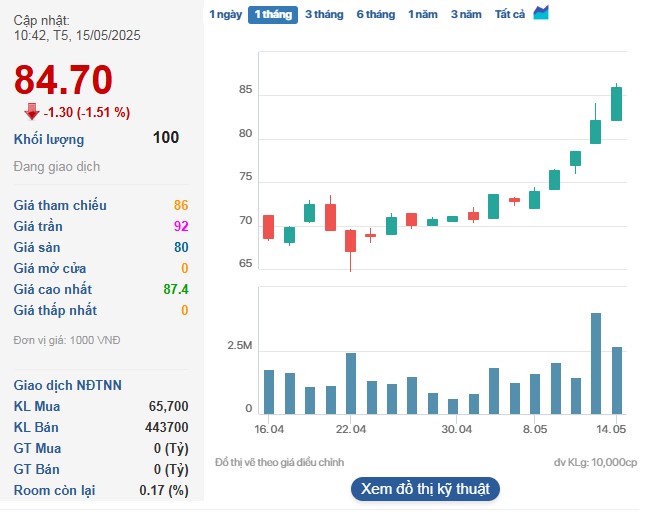Screen dimensions: 667x518
Task: Click the Giá tham chiếu label
Action: pos(60,205)
